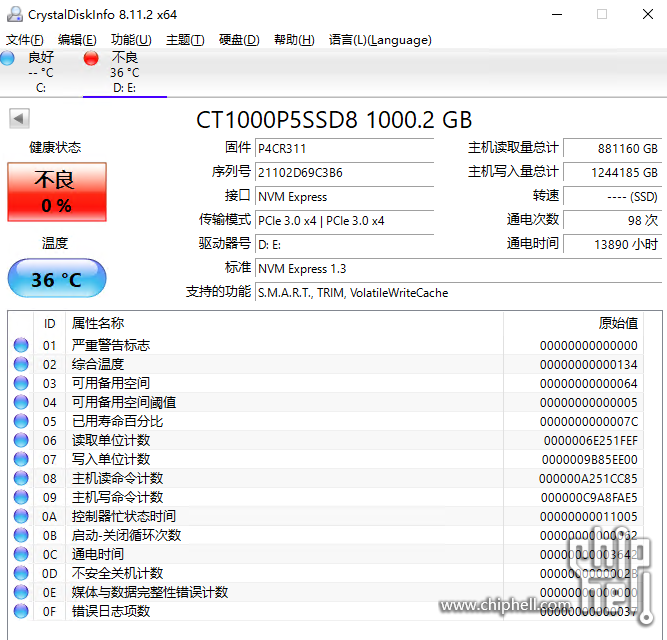Click the rotation rate value ---- (SSD)
The width and height of the screenshot is (667, 640).
coord(612,196)
